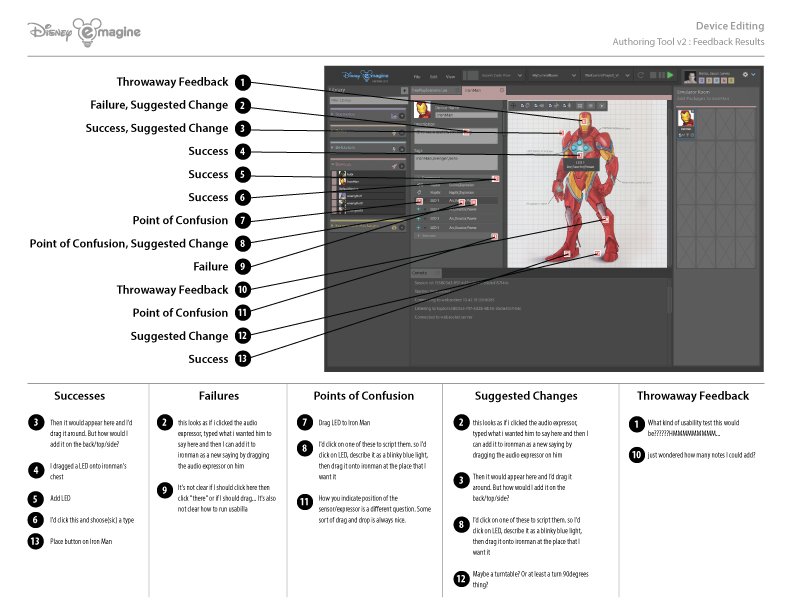Click the Device Name input field
Image resolution: width=792 pixels, height=612 pixels.
coord(467,115)
